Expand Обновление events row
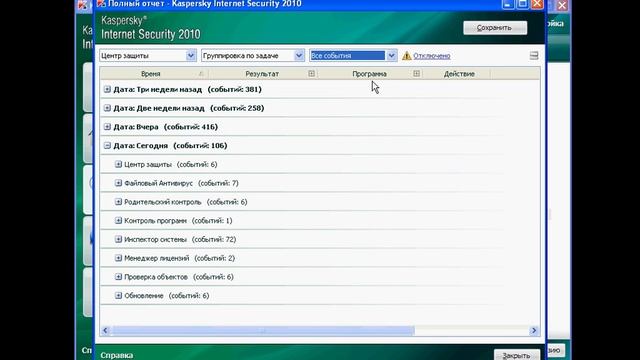 (x=118, y=296)
